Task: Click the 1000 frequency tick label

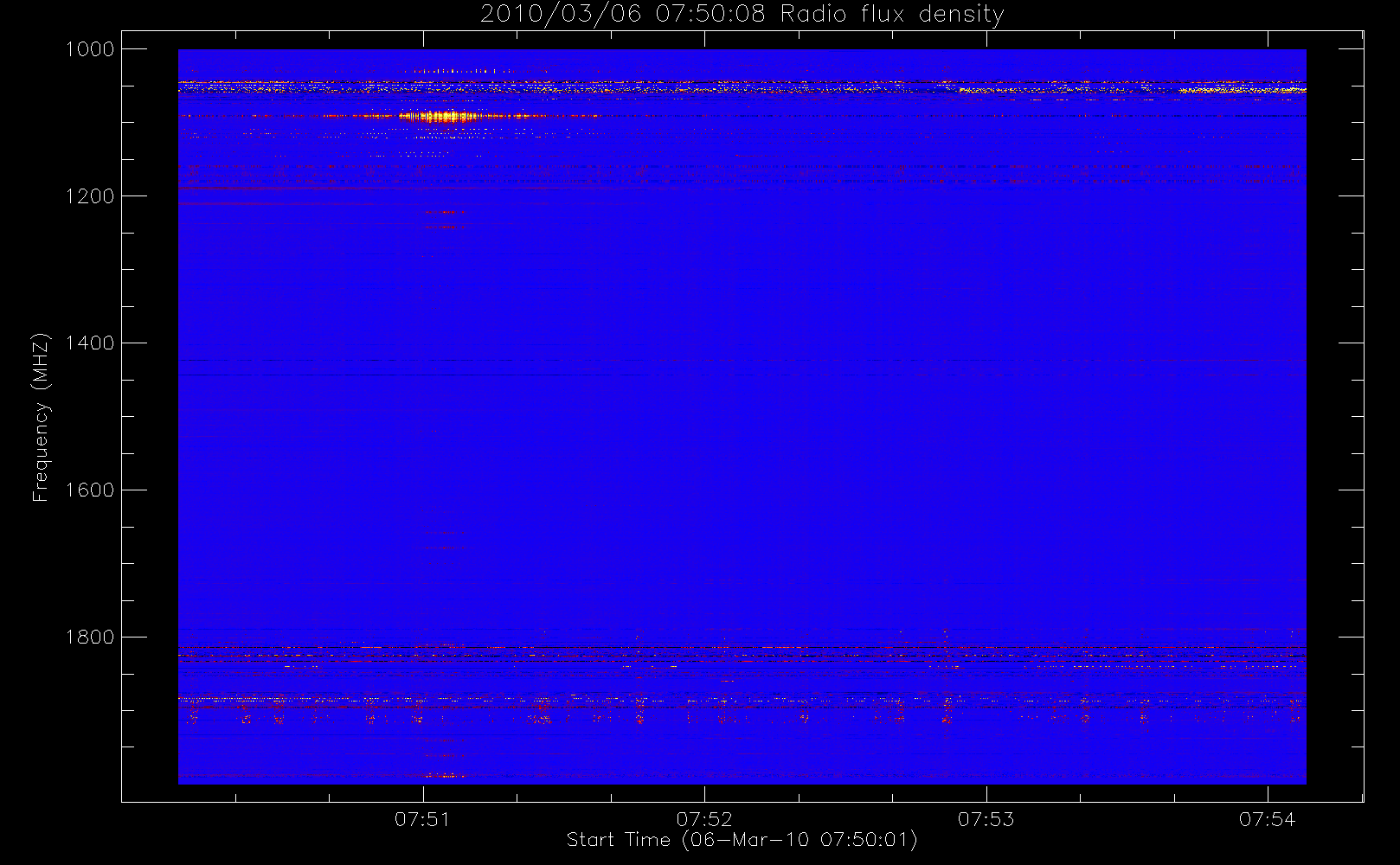Action: (90, 49)
